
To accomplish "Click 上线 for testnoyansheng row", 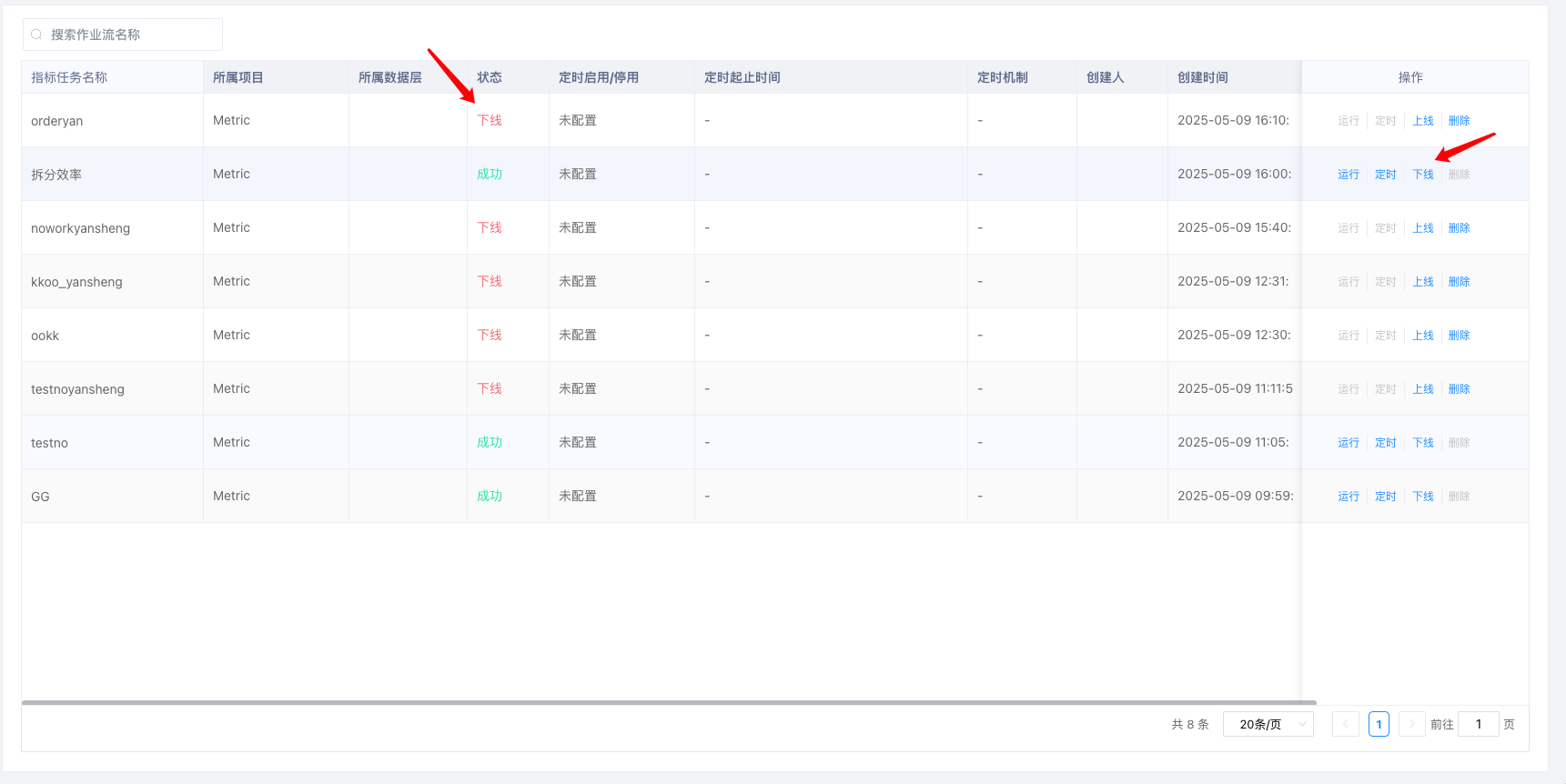I will [x=1423, y=389].
